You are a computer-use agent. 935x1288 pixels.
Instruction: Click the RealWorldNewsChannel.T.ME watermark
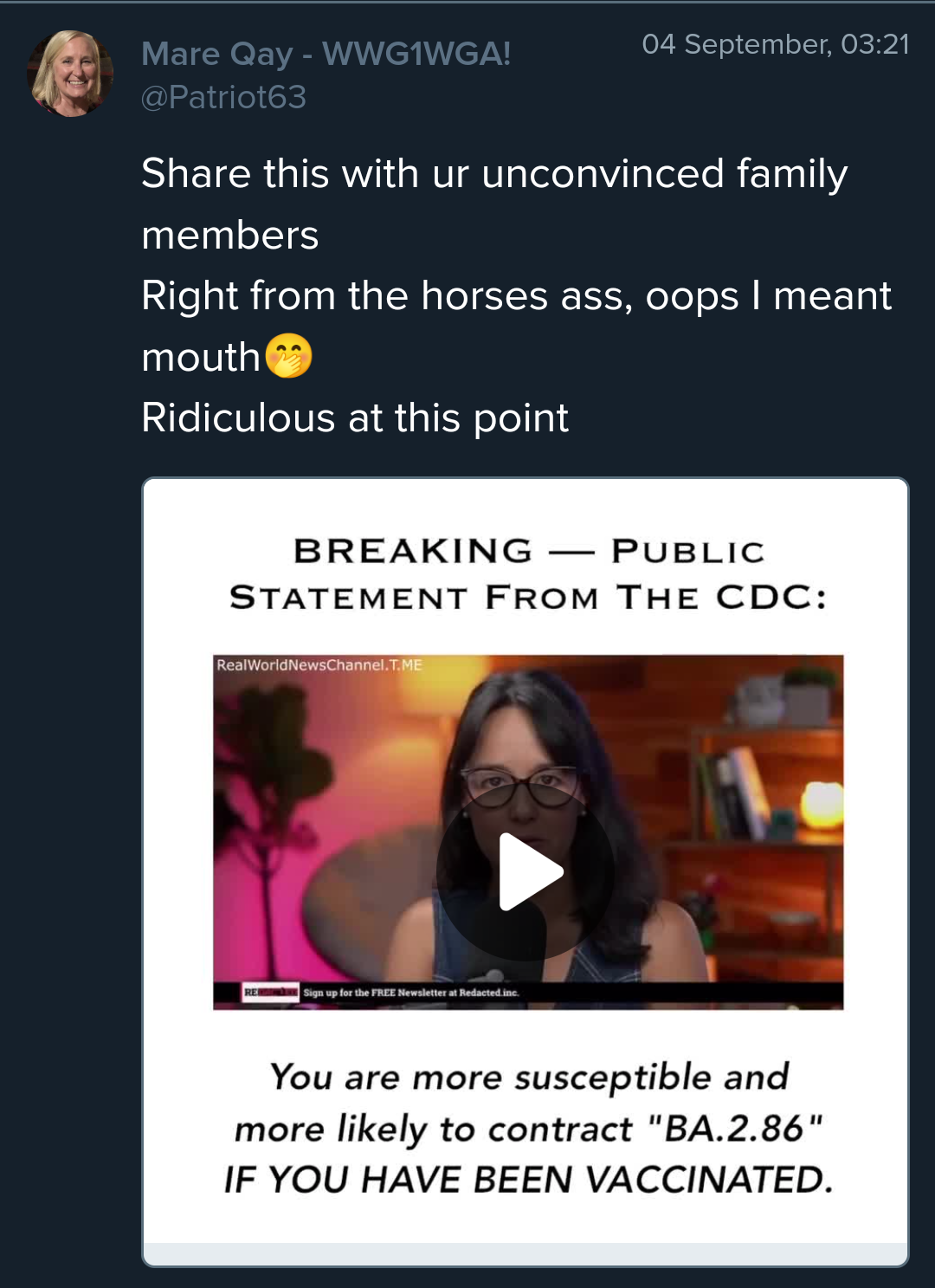[319, 665]
